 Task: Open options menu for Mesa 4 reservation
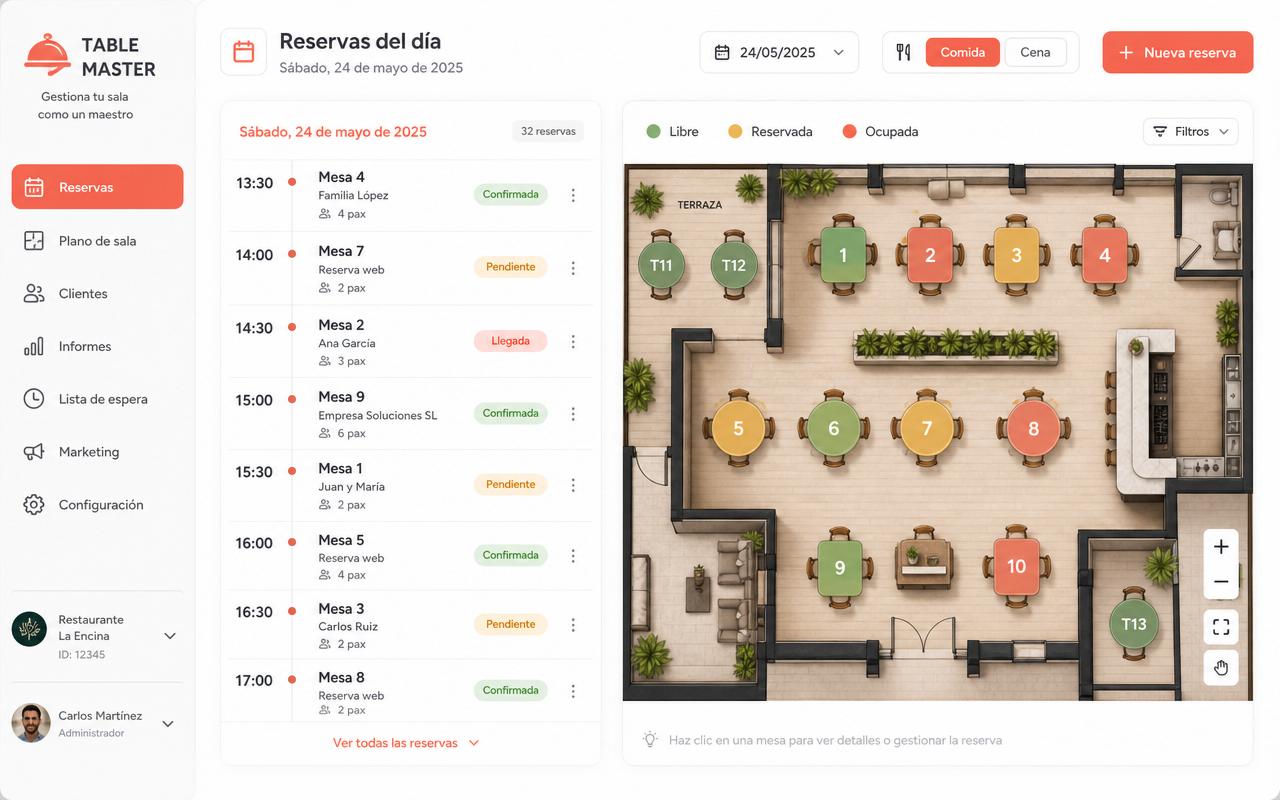click(x=573, y=195)
